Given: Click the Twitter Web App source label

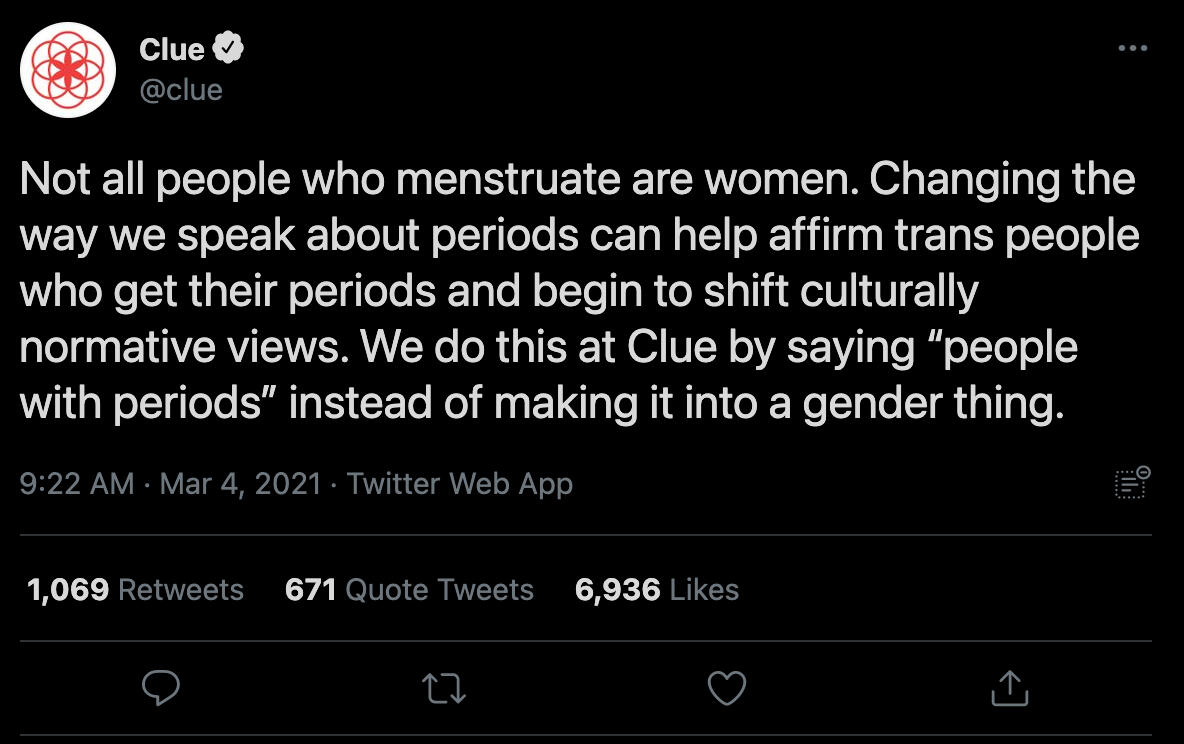Looking at the screenshot, I should pyautogui.click(x=459, y=484).
